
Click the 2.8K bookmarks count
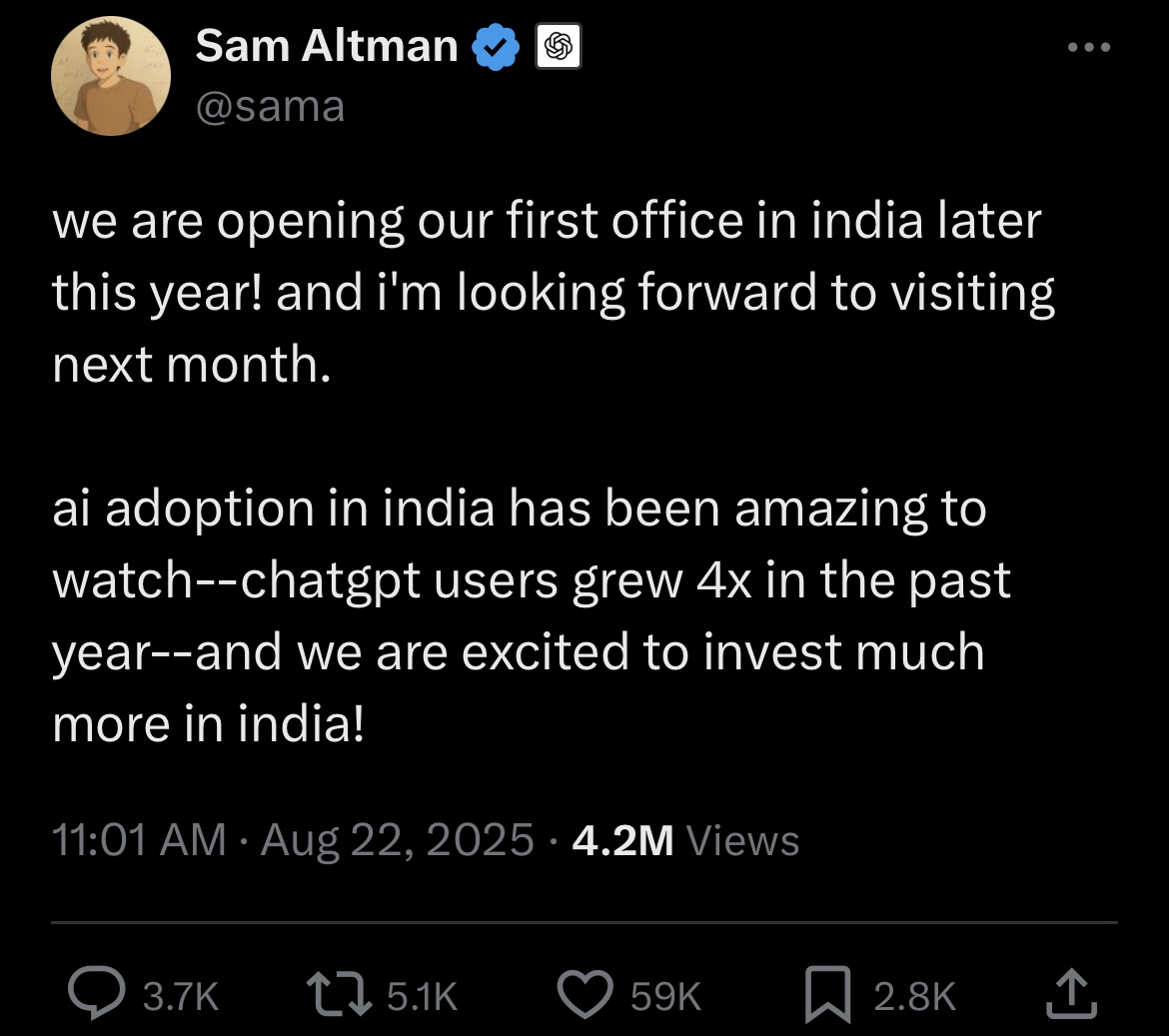[915, 996]
